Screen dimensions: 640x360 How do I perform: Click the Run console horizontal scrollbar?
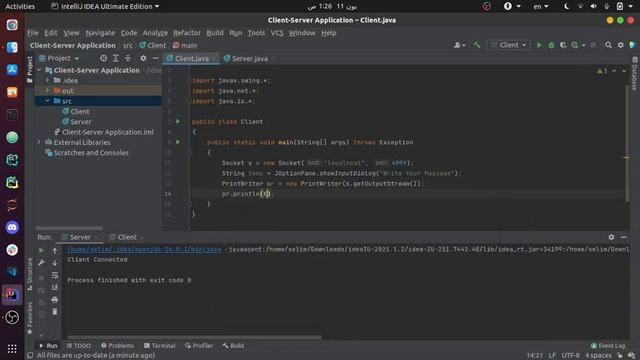click(194, 337)
